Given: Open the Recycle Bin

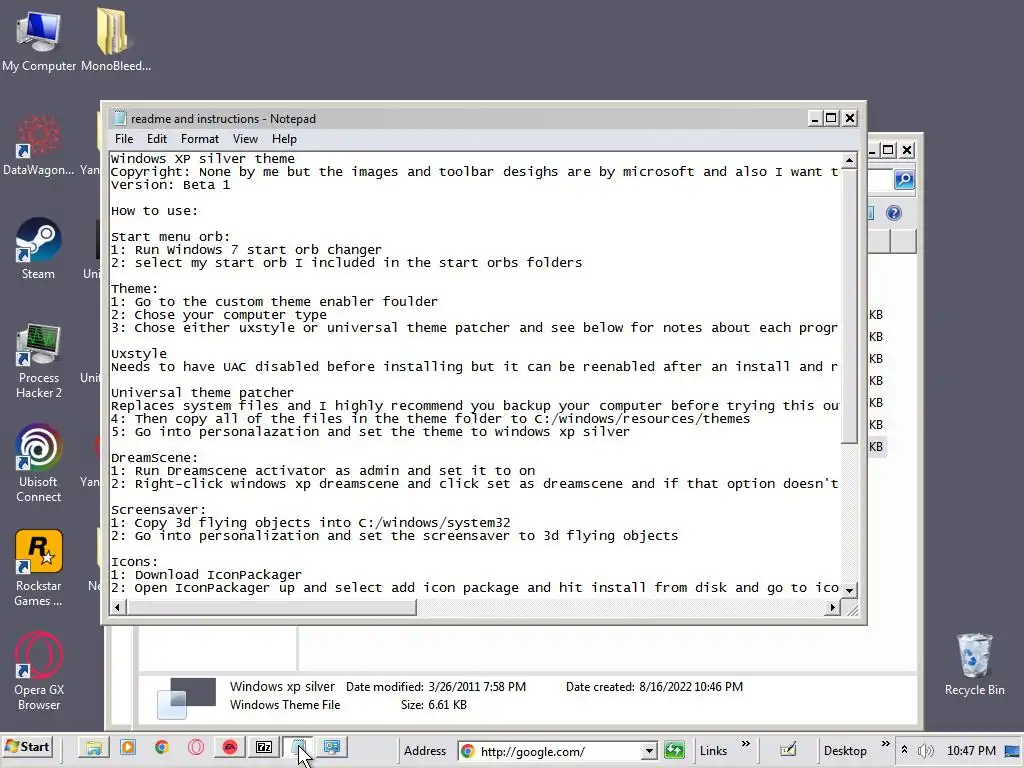Looking at the screenshot, I should click(x=974, y=664).
